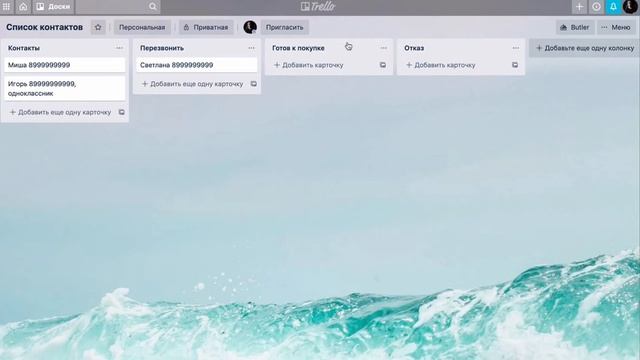Screen dimensions: 640x360
Task: Click the template icon in the Контакты list
Action: pyautogui.click(x=122, y=112)
